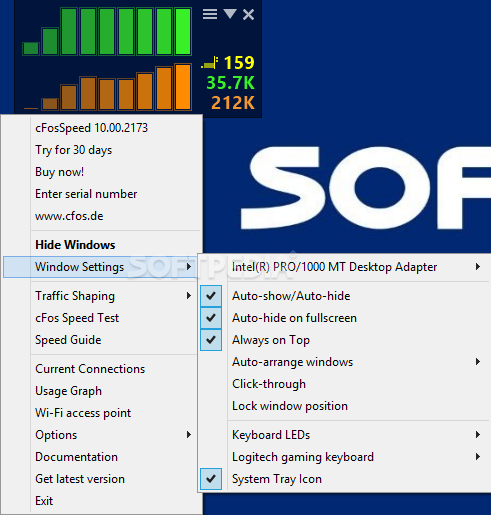Image resolution: width=491 pixels, height=515 pixels.
Task: Open the Auto-arrange windows menu item
Action: pos(292,362)
